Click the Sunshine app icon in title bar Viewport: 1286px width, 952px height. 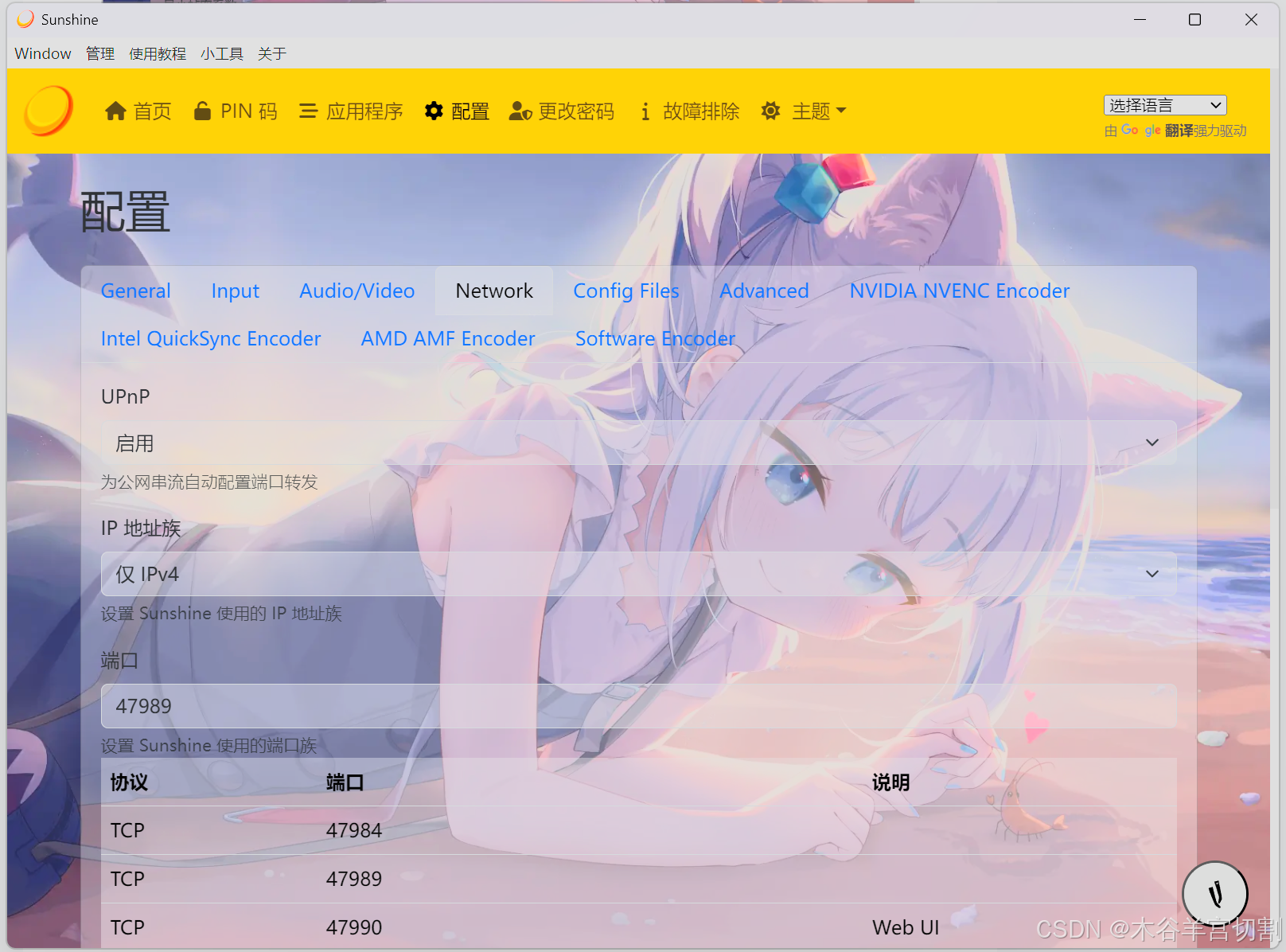(x=25, y=19)
